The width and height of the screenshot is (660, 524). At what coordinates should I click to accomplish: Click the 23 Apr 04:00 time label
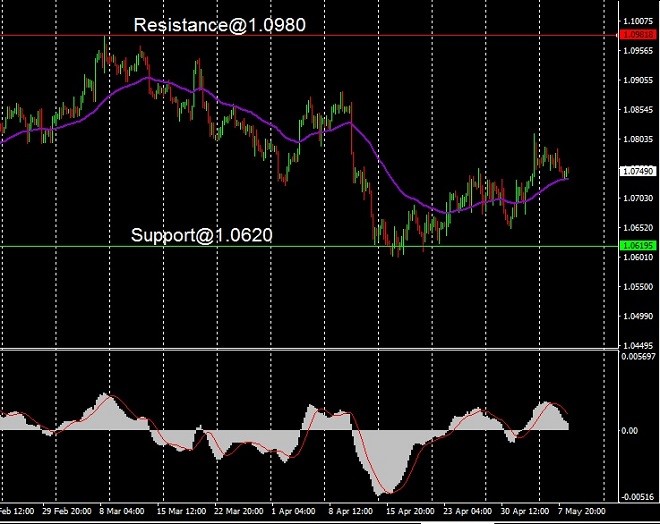tap(467, 511)
